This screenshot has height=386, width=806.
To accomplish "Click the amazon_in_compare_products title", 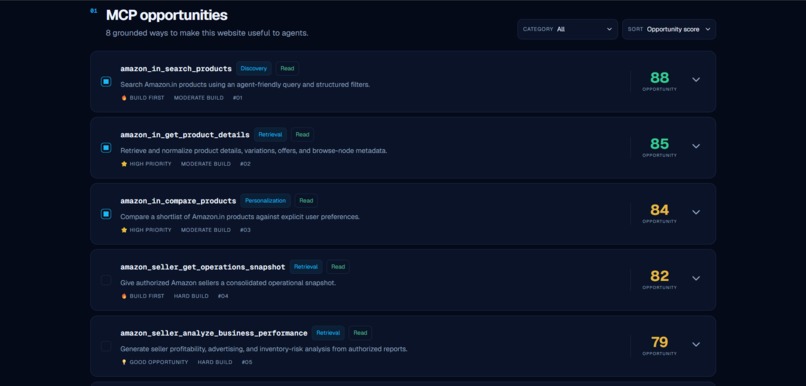I will click(x=178, y=201).
